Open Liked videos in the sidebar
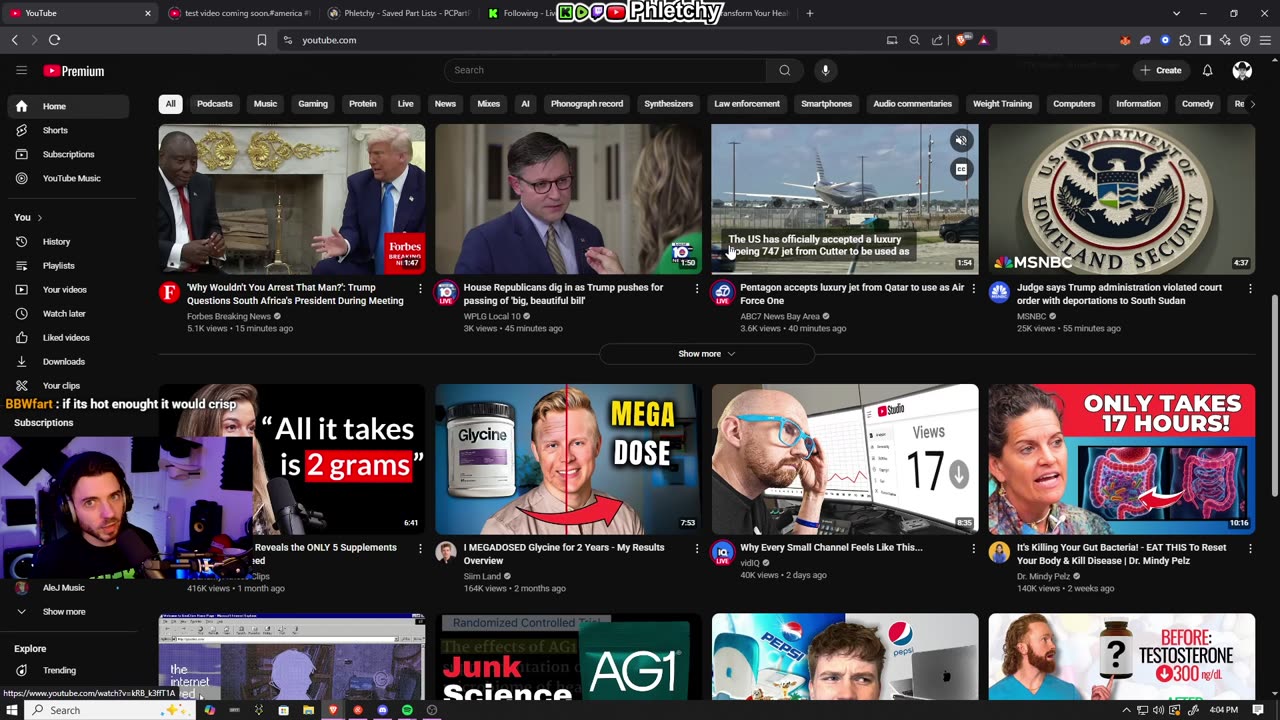The image size is (1280, 720). [66, 338]
